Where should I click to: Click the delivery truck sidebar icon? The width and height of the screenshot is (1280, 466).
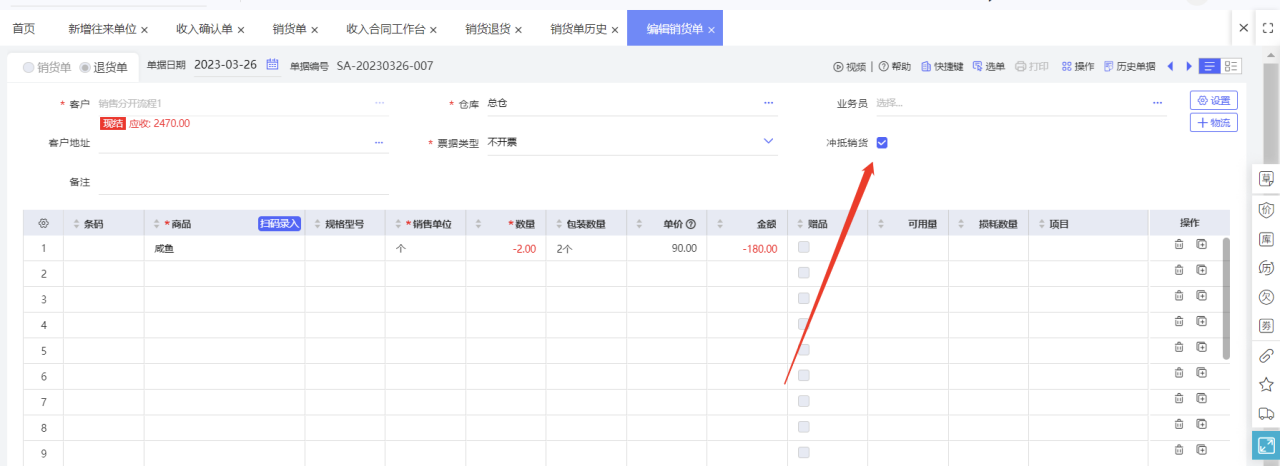[x=1265, y=414]
